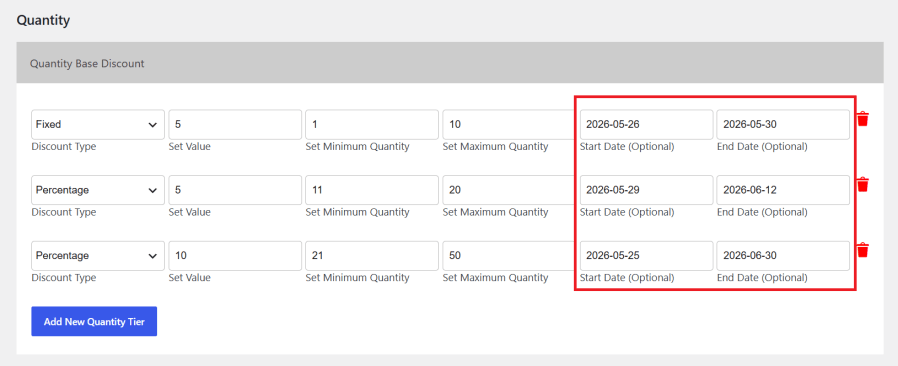898x366 pixels.
Task: Change start date 2026-05-26
Action: pyautogui.click(x=646, y=124)
